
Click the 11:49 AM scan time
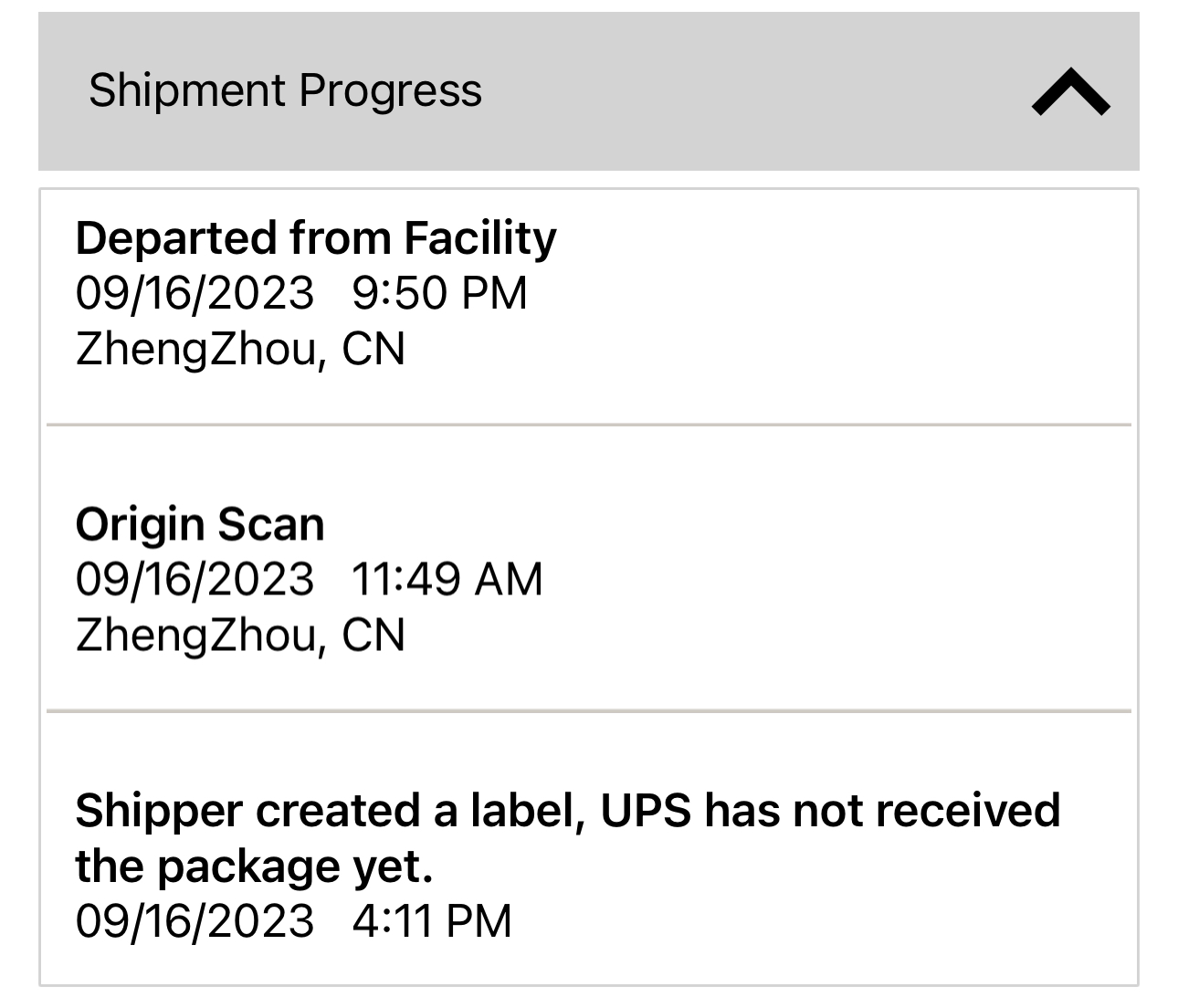tap(447, 579)
